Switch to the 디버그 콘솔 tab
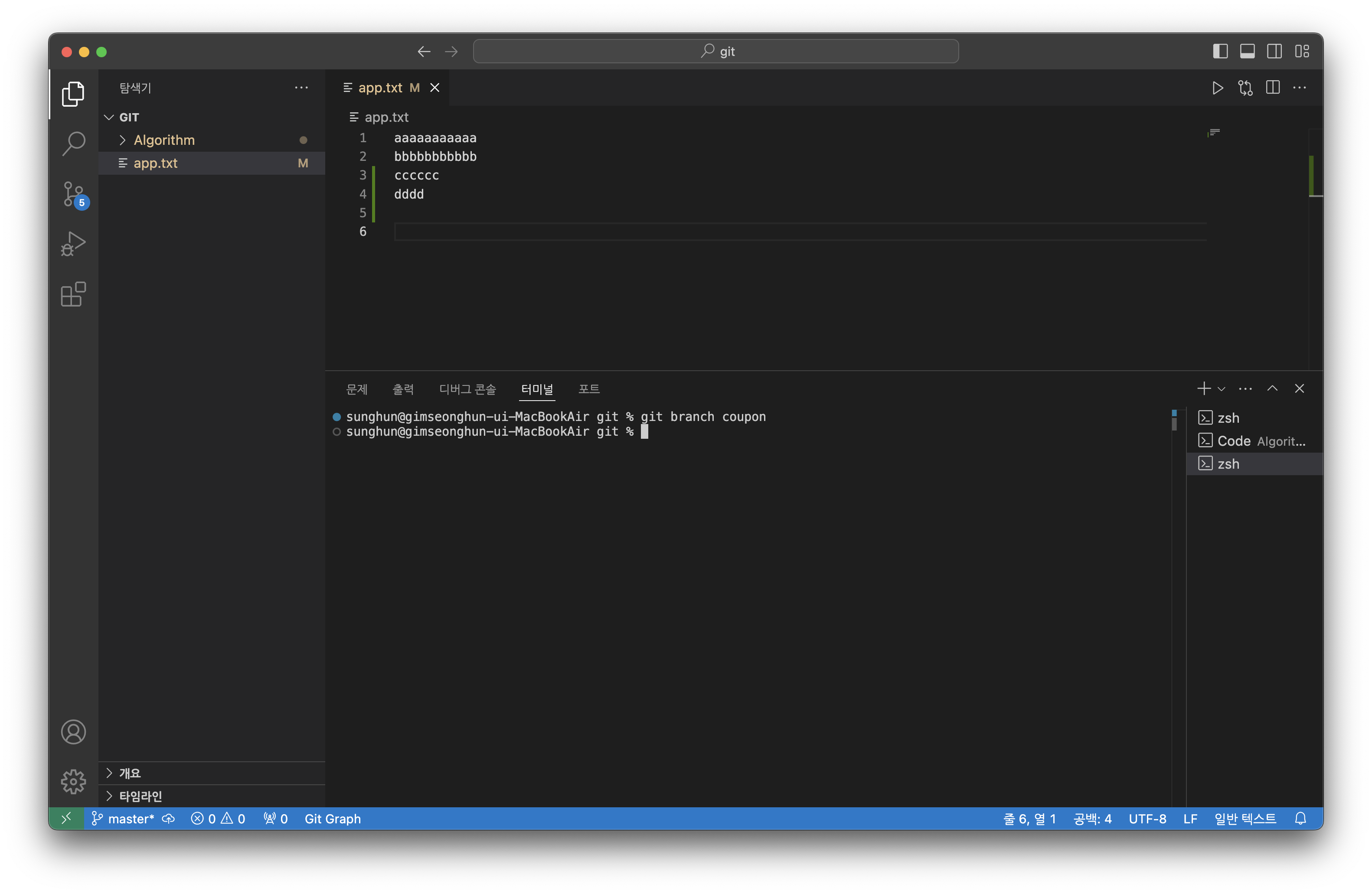 467,389
